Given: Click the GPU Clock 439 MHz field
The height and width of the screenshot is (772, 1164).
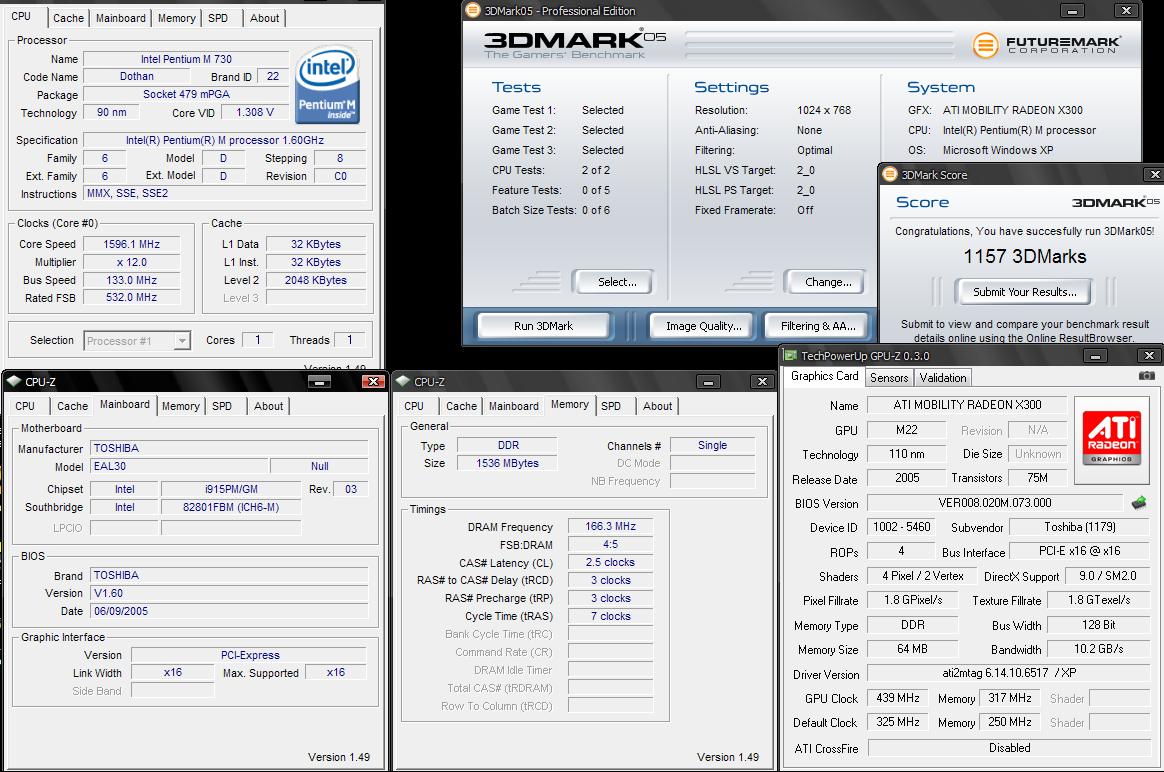Looking at the screenshot, I should [x=897, y=698].
